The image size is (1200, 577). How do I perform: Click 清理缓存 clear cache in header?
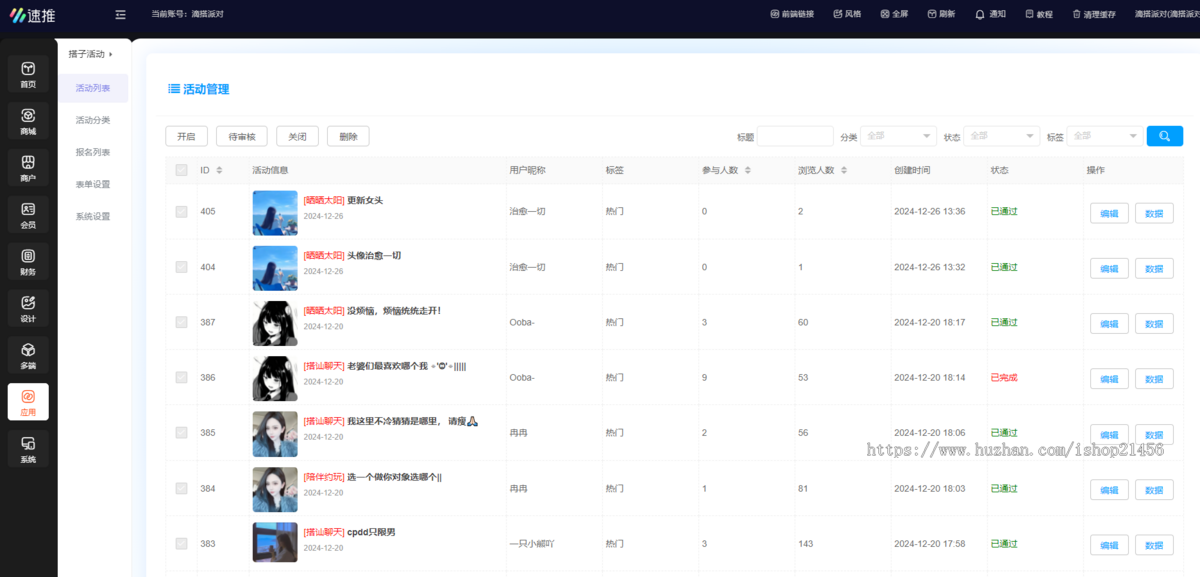(1094, 14)
